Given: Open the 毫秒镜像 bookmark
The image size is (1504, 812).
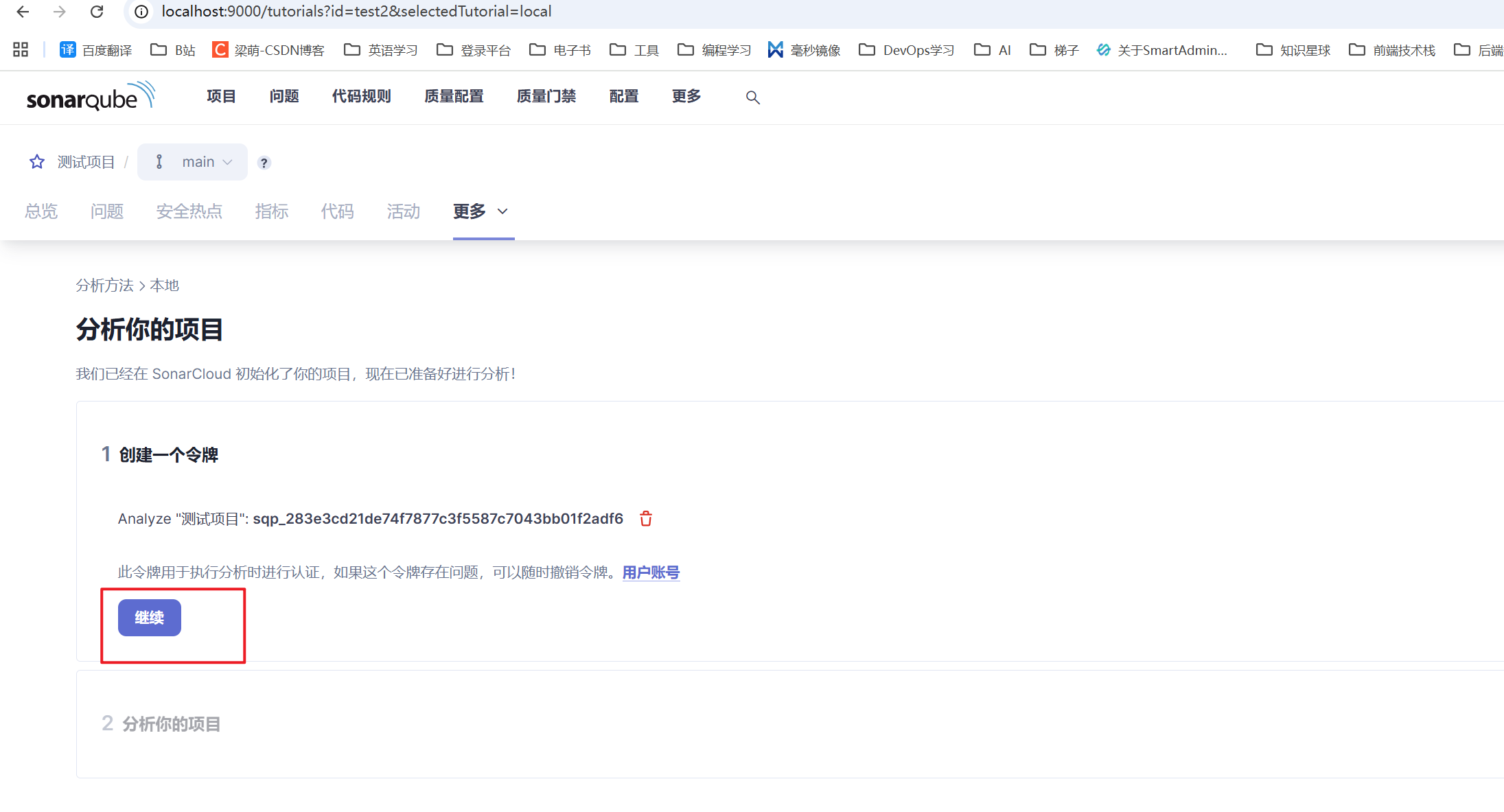Looking at the screenshot, I should pyautogui.click(x=805, y=50).
